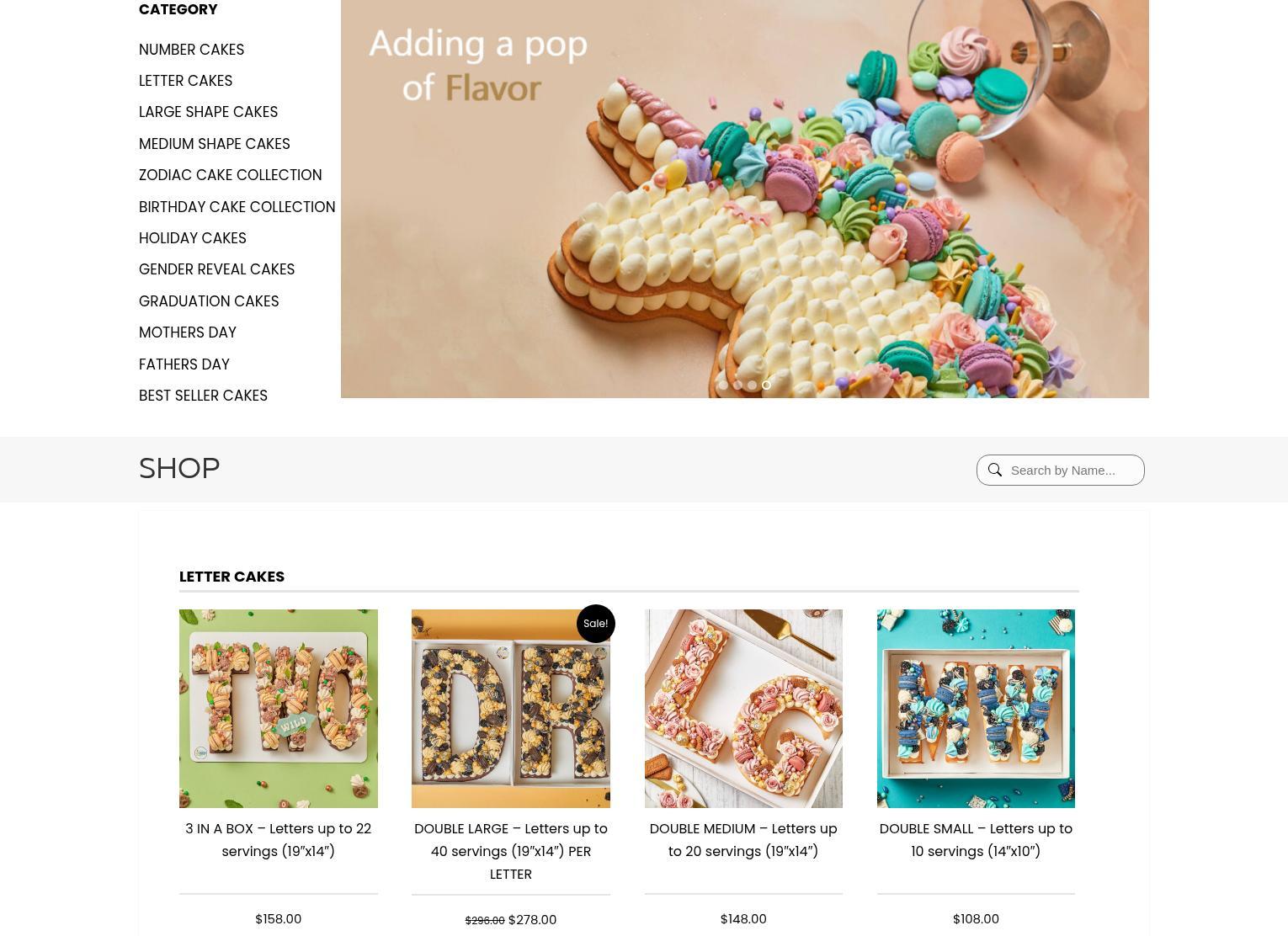Open the 3 IN A BOX product link
Viewport: 1288px width, 936px height.
point(278,840)
